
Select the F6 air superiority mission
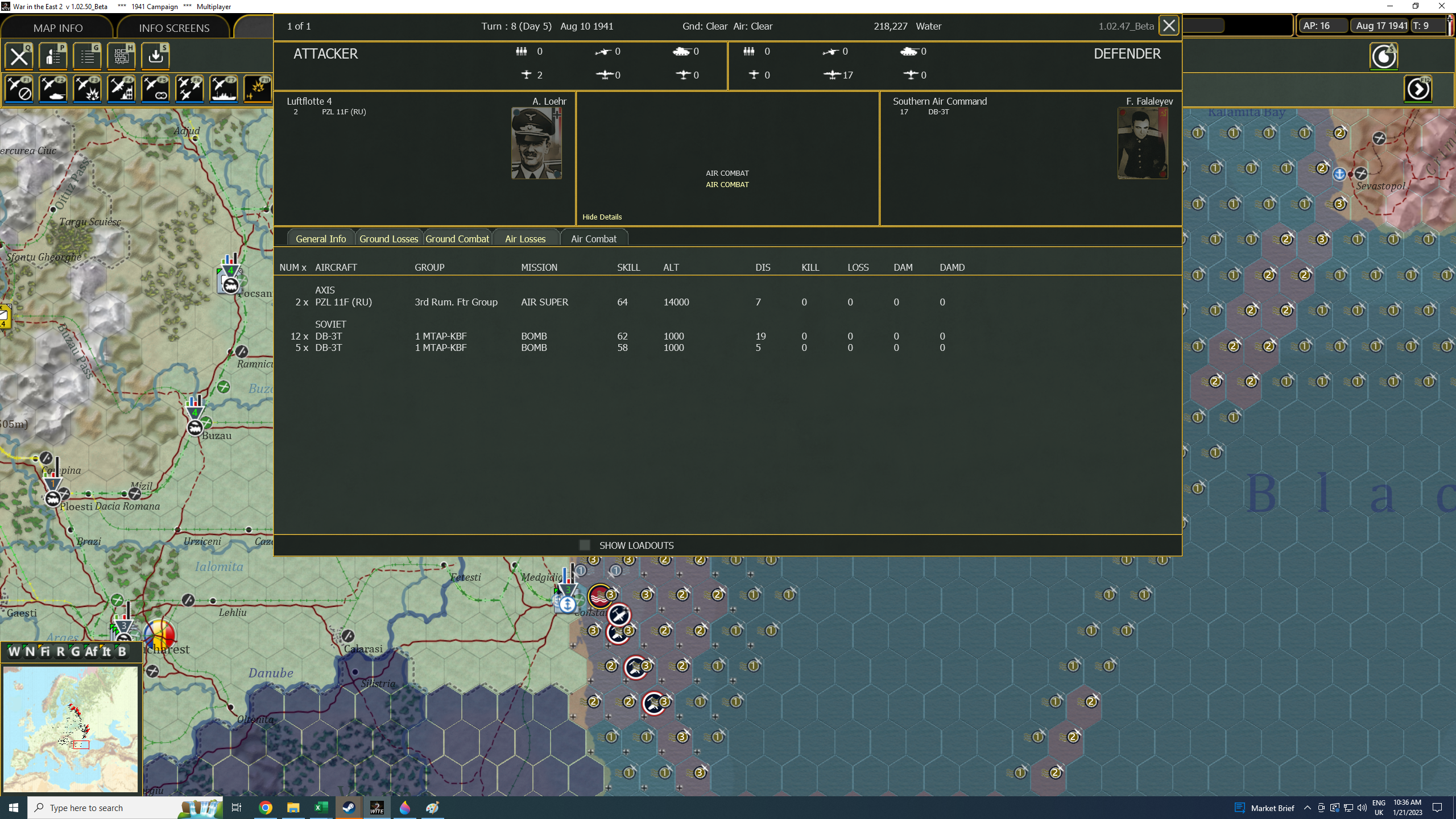pyautogui.click(x=189, y=89)
